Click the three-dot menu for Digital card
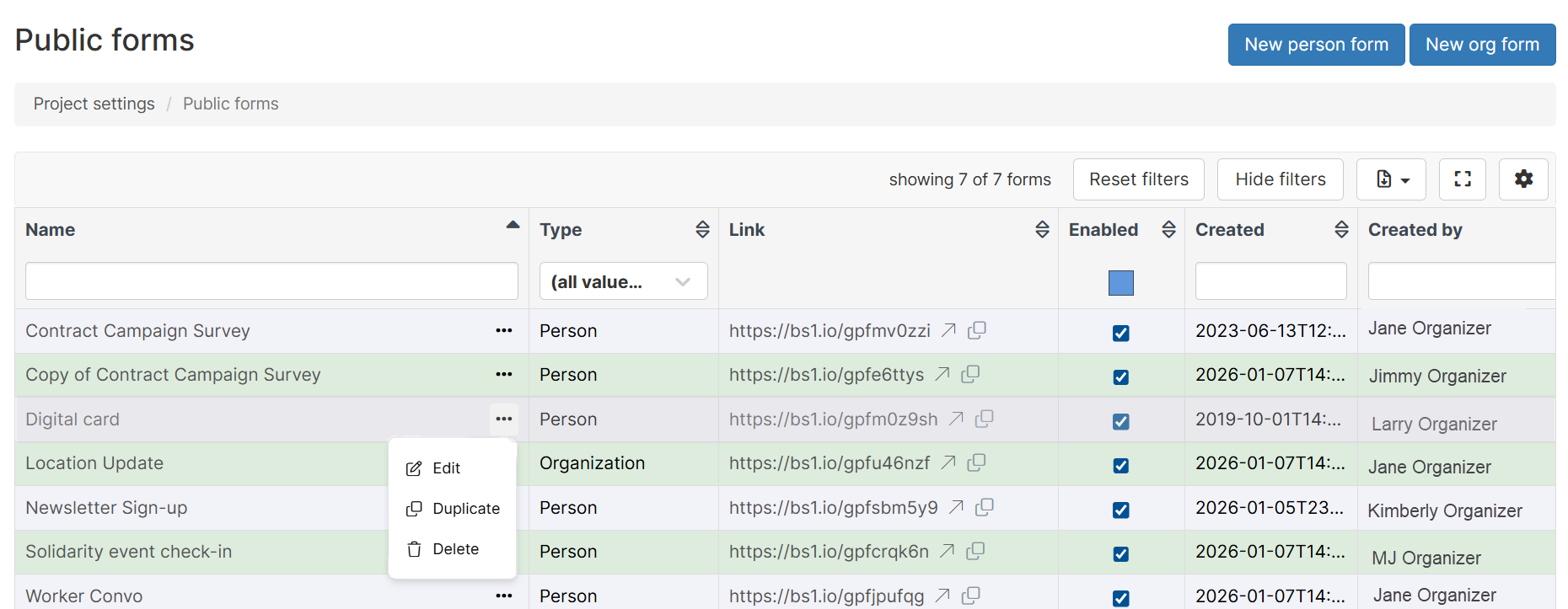Viewport: 1568px width, 609px height. [x=504, y=419]
